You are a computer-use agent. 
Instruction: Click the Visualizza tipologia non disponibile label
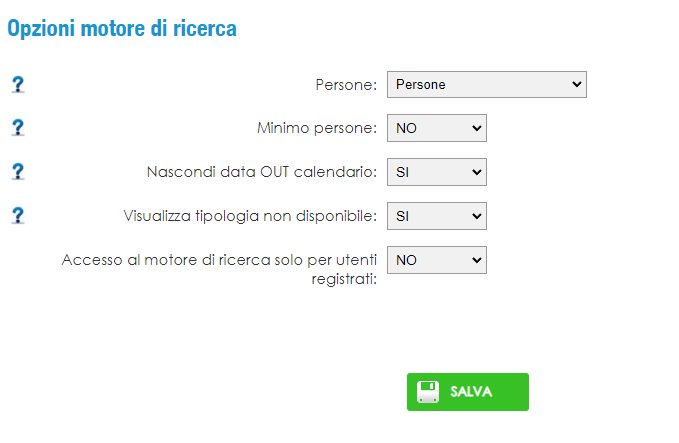250,216
